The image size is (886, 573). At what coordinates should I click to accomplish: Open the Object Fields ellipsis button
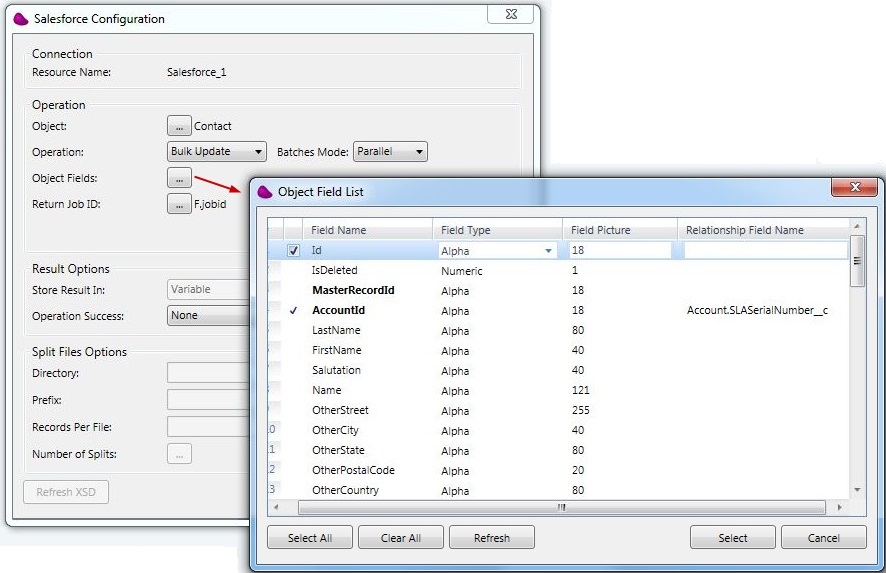coord(179,178)
